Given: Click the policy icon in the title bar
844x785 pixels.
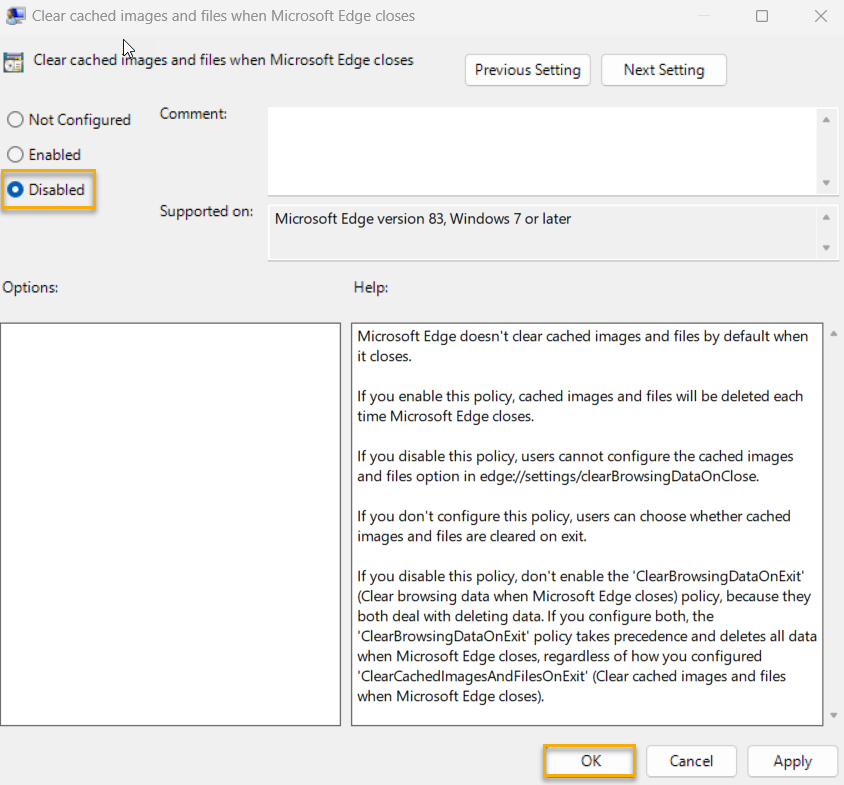Looking at the screenshot, I should point(15,16).
